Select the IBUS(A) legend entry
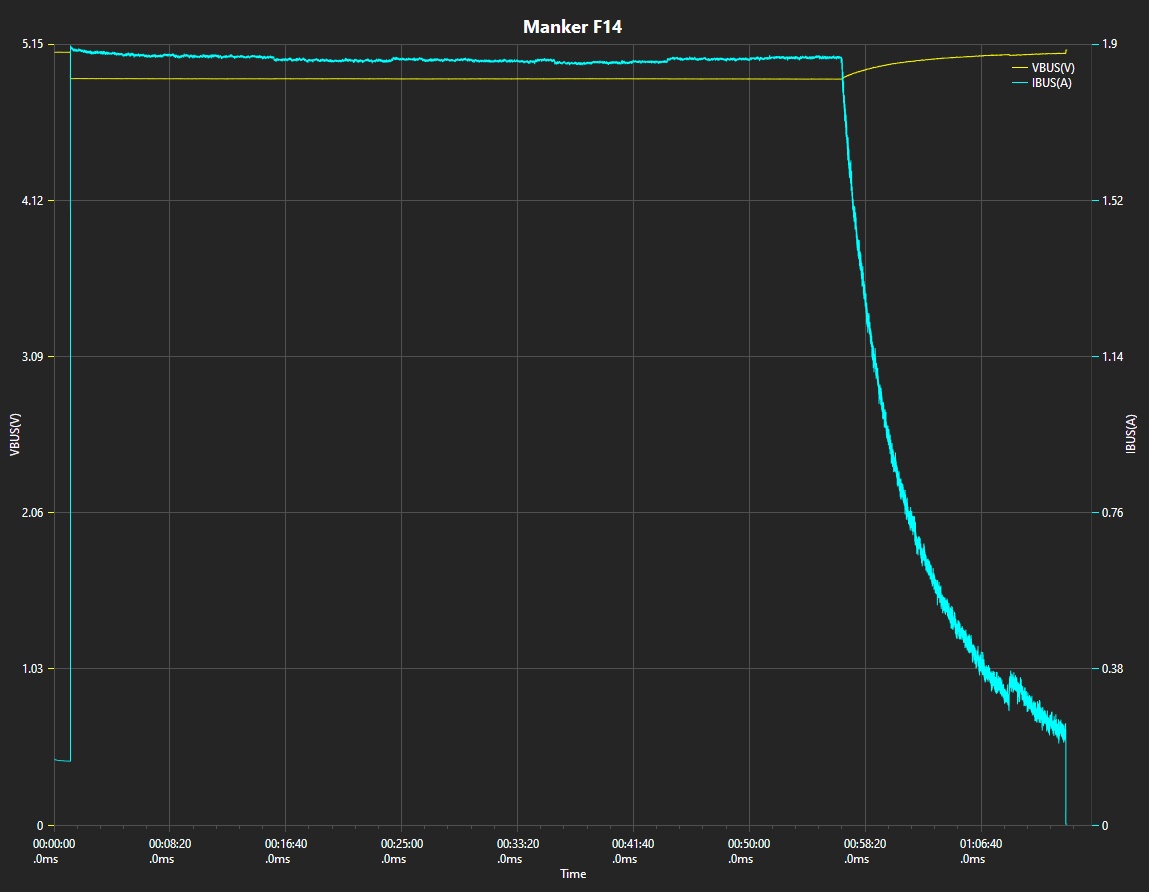This screenshot has width=1149, height=892. pyautogui.click(x=1041, y=83)
